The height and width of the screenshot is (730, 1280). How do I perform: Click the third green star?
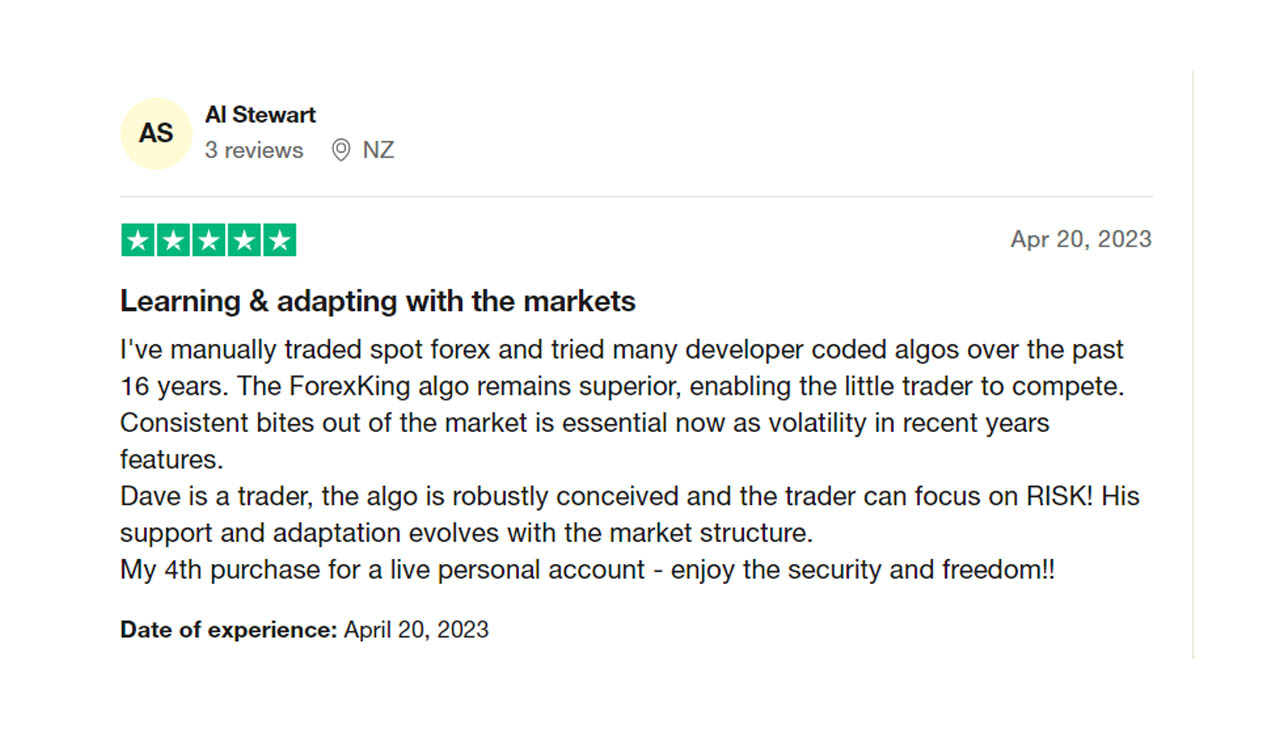coord(208,240)
